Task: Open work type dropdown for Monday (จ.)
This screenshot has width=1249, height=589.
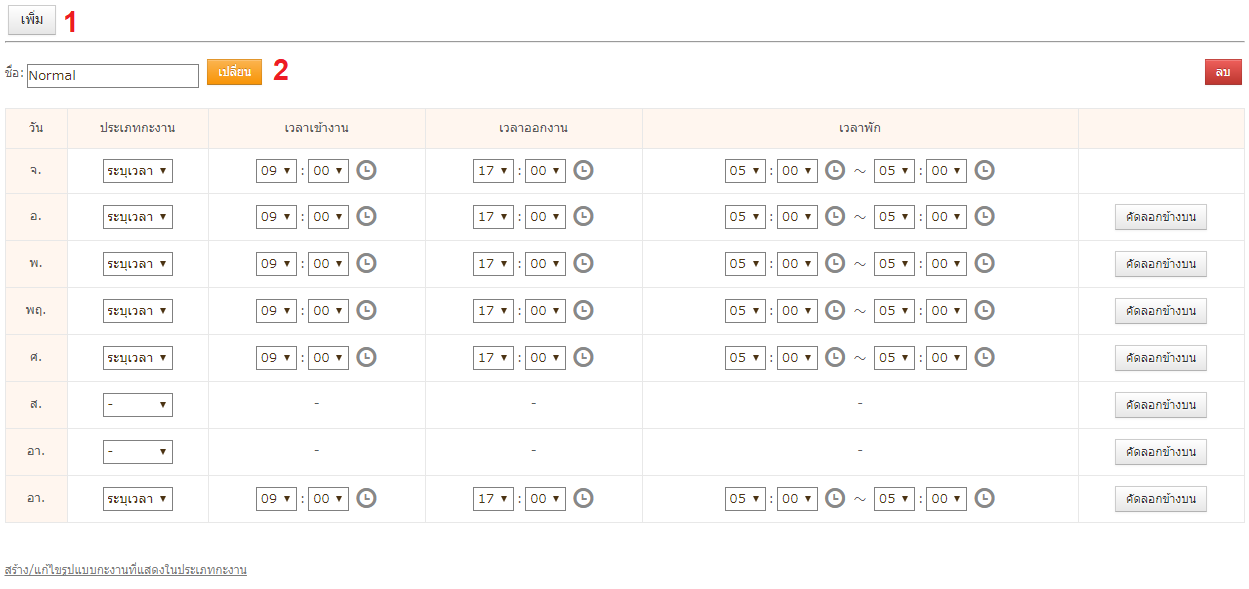Action: 138,171
